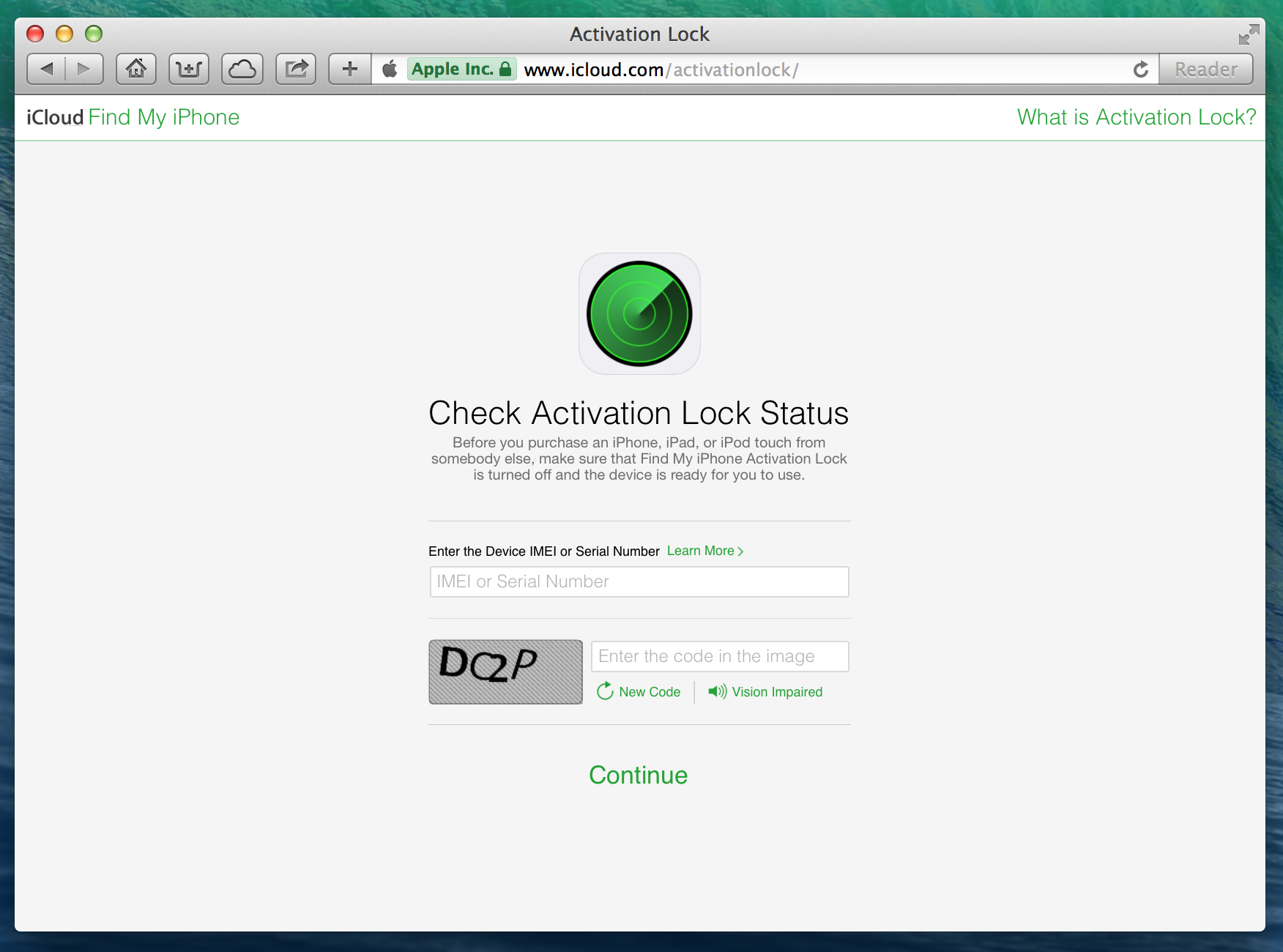Click the Find My iPhone radar icon
Viewport: 1283px width, 952px height.
coord(639,313)
